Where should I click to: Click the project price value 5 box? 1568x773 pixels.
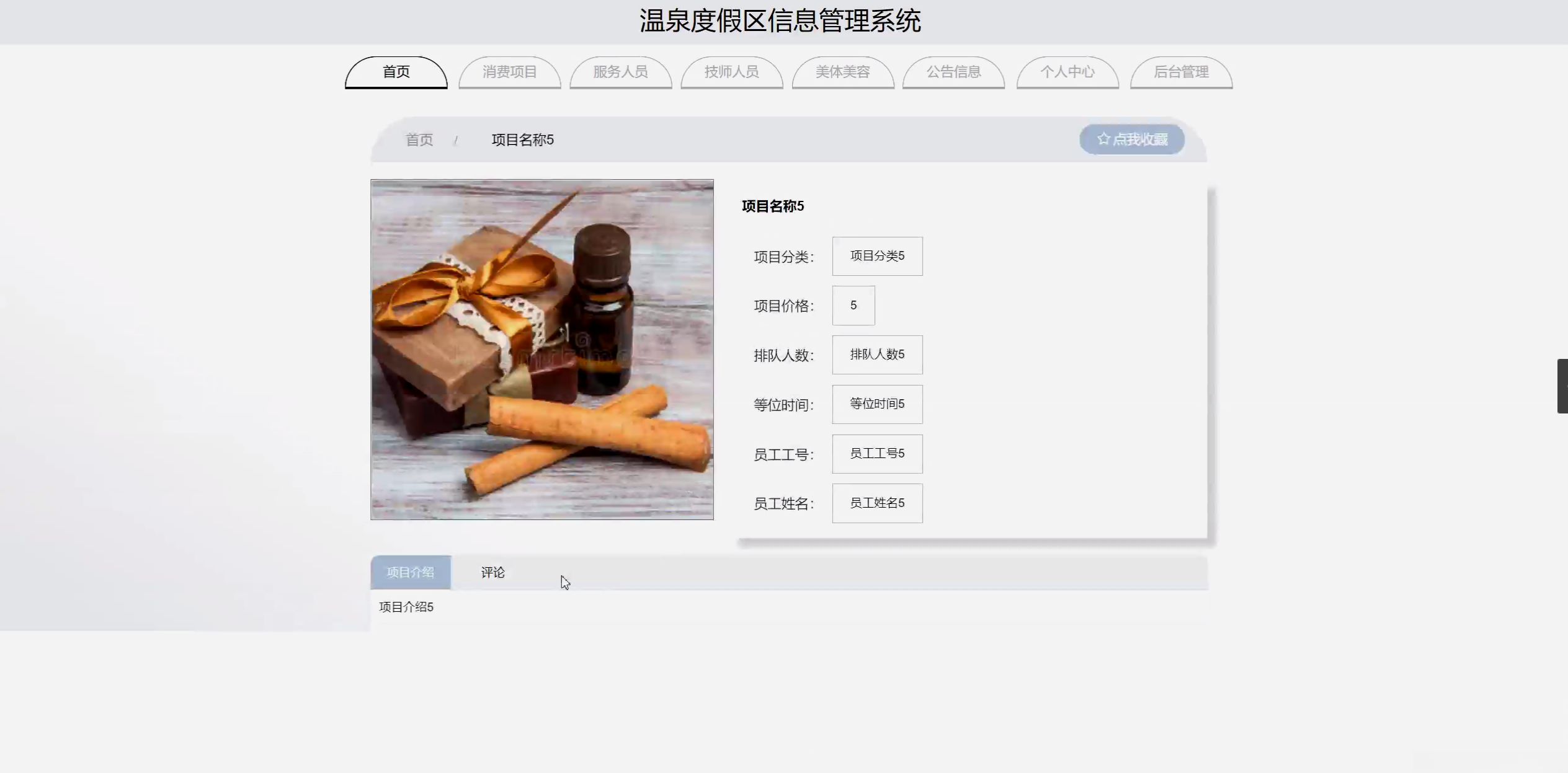point(853,306)
